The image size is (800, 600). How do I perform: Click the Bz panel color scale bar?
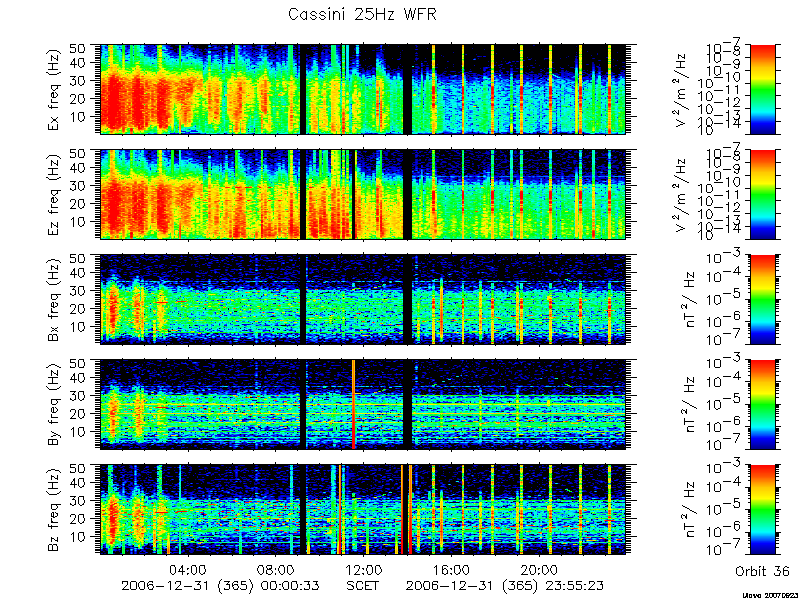click(762, 510)
